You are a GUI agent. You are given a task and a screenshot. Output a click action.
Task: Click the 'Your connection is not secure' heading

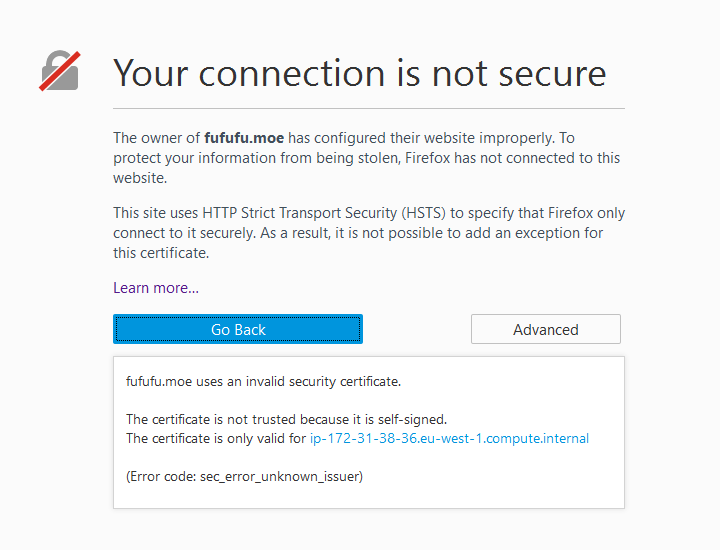(360, 73)
